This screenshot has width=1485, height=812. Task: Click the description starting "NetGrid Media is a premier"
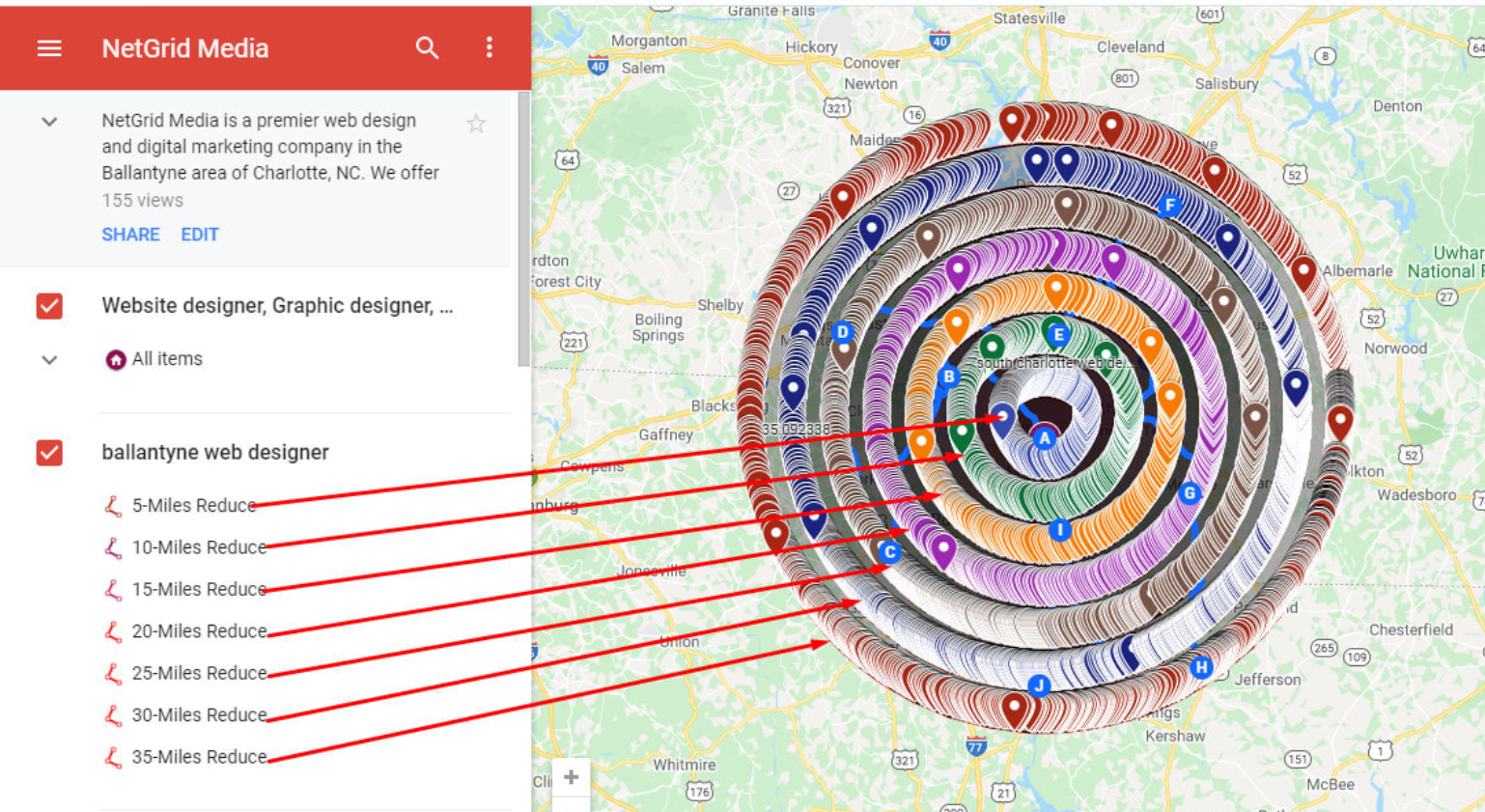[x=270, y=147]
